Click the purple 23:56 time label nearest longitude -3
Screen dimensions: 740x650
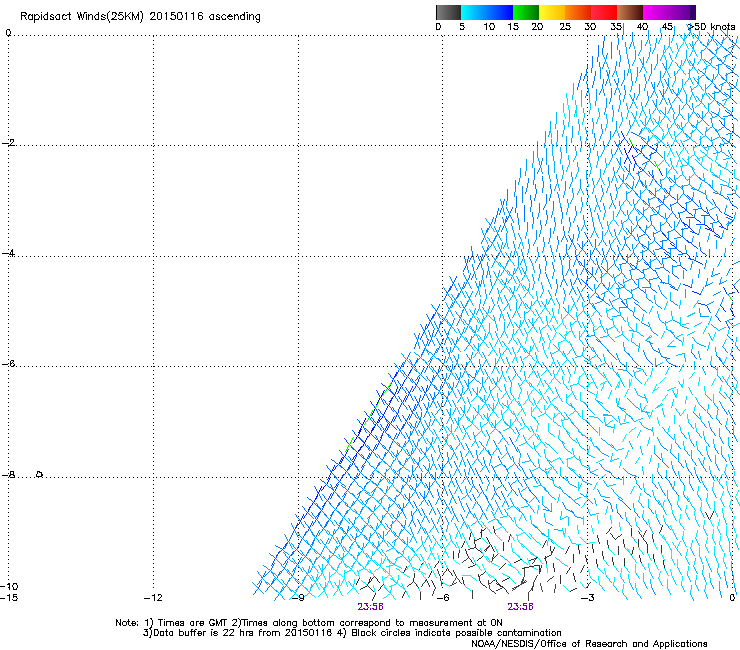click(x=520, y=607)
